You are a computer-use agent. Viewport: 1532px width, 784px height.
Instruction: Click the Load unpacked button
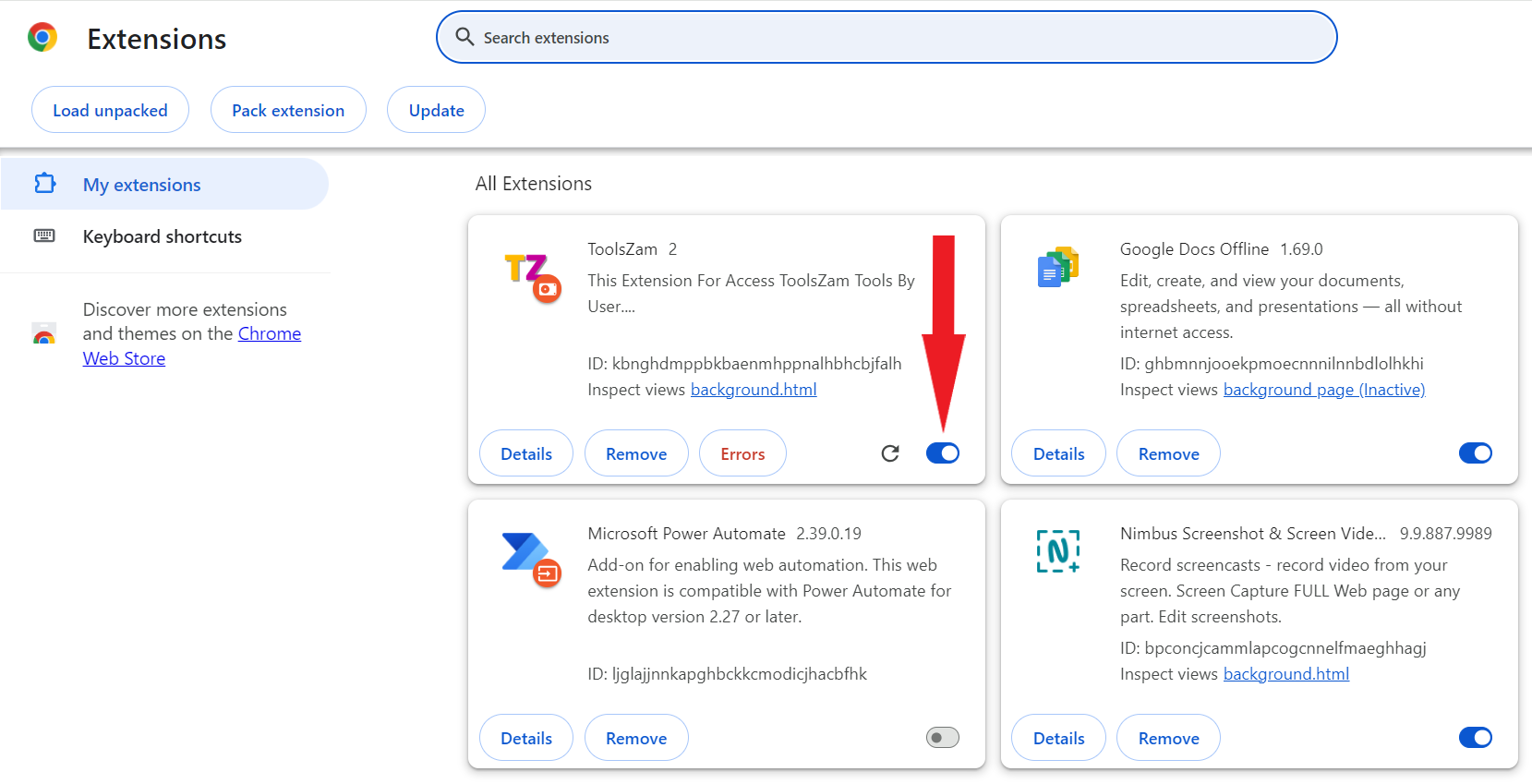(110, 110)
